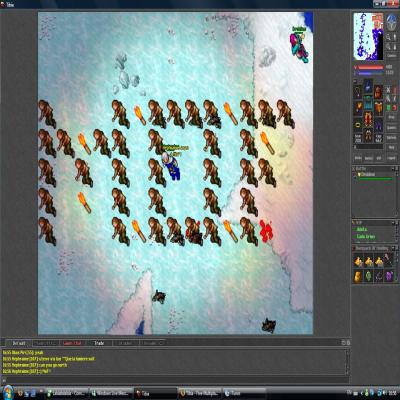Click the green armor slot in inventory
Image resolution: width=400 pixels, height=400 pixels.
(368, 102)
